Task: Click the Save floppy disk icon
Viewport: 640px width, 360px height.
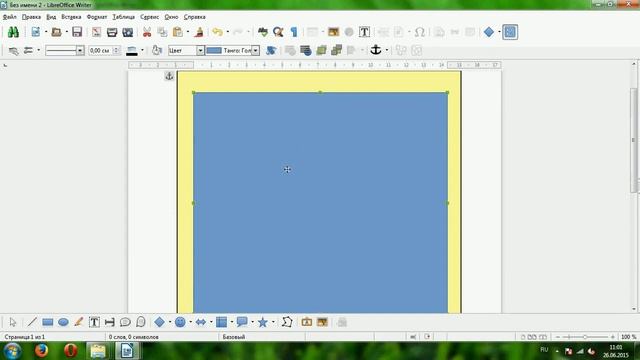Action: click(77, 32)
